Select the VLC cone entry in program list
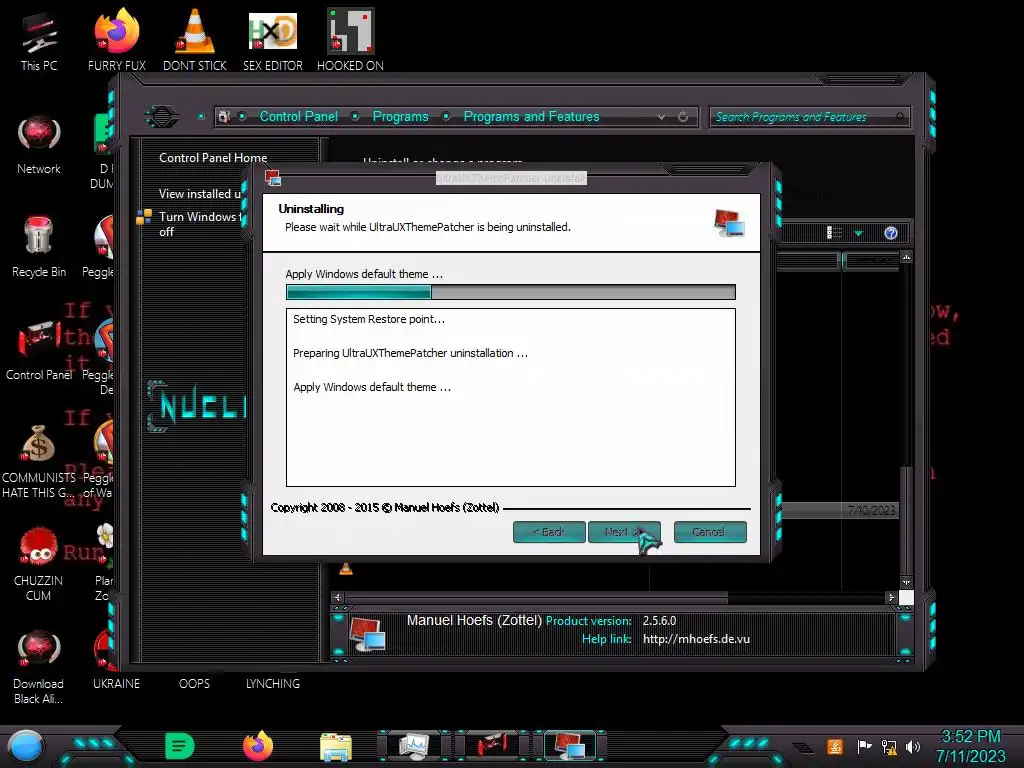The width and height of the screenshot is (1024, 768). point(346,568)
